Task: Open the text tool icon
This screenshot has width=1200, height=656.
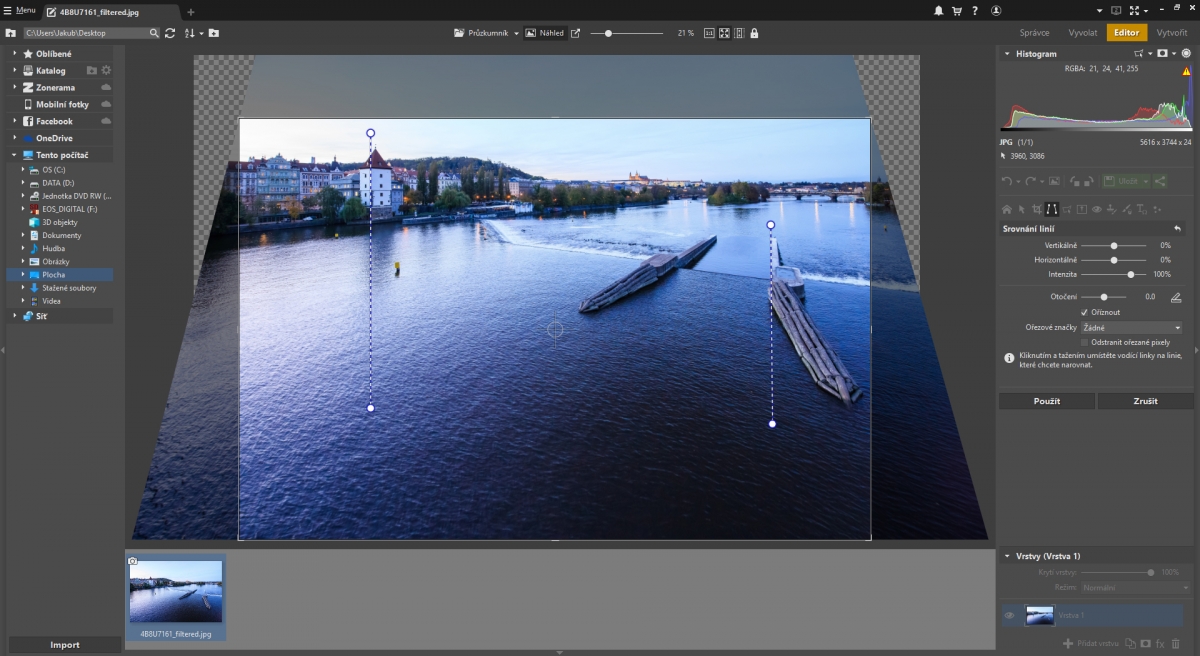Action: pos(1143,209)
